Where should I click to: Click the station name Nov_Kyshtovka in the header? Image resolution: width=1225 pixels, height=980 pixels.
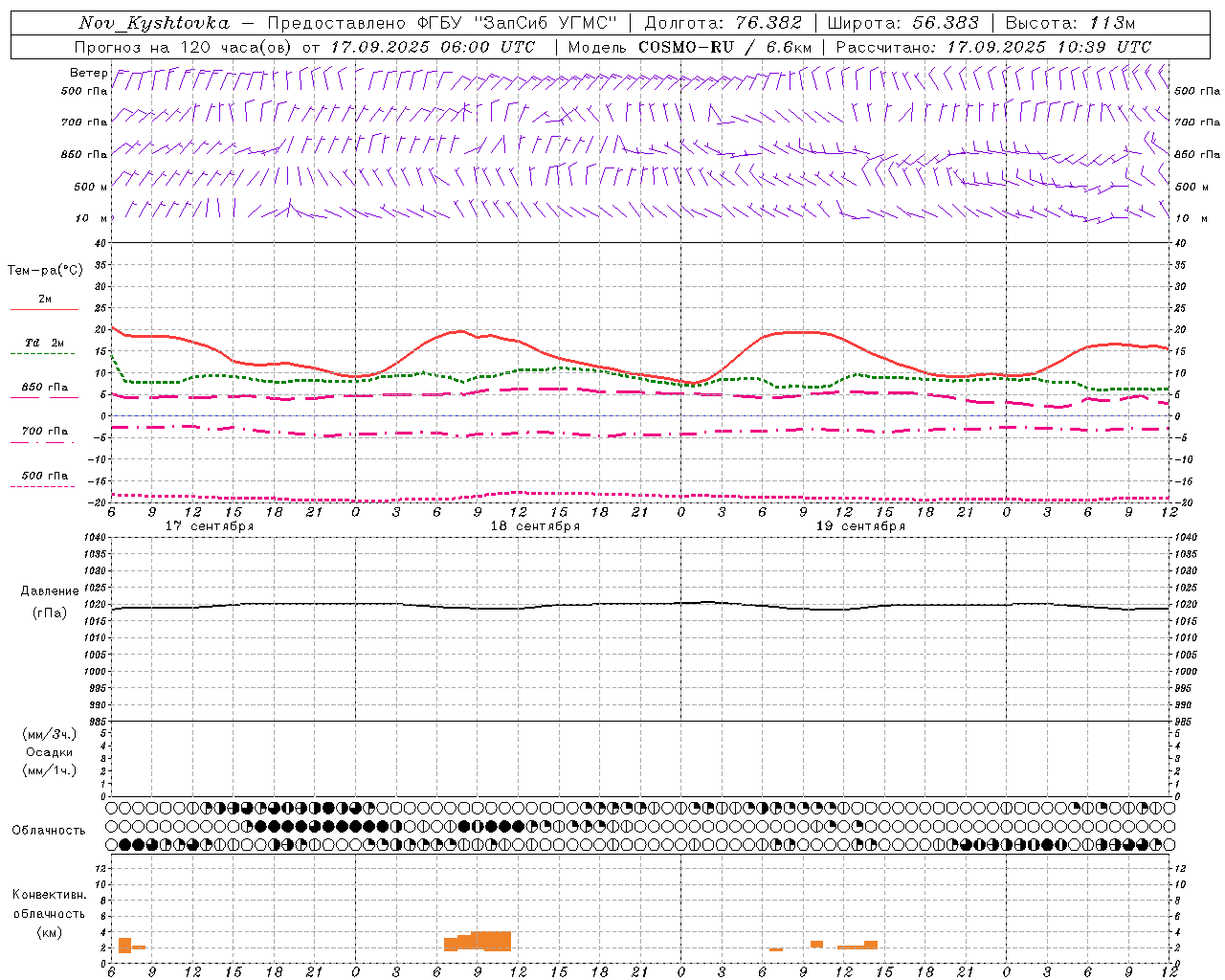pyautogui.click(x=154, y=23)
